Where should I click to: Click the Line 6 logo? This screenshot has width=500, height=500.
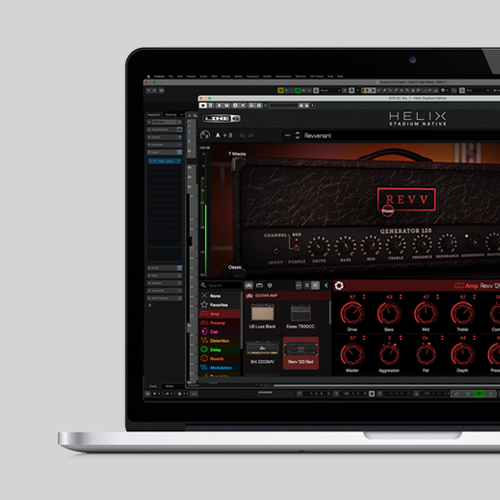point(222,118)
